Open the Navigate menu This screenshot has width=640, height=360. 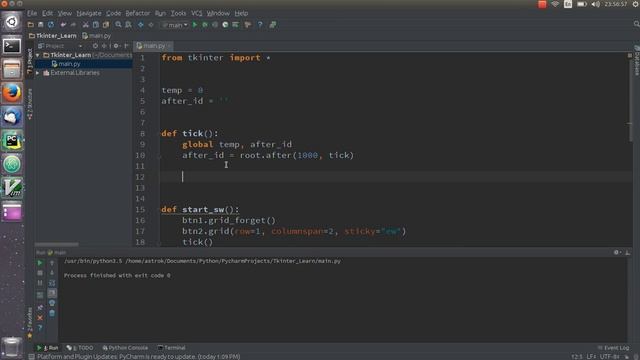pyautogui.click(x=89, y=13)
